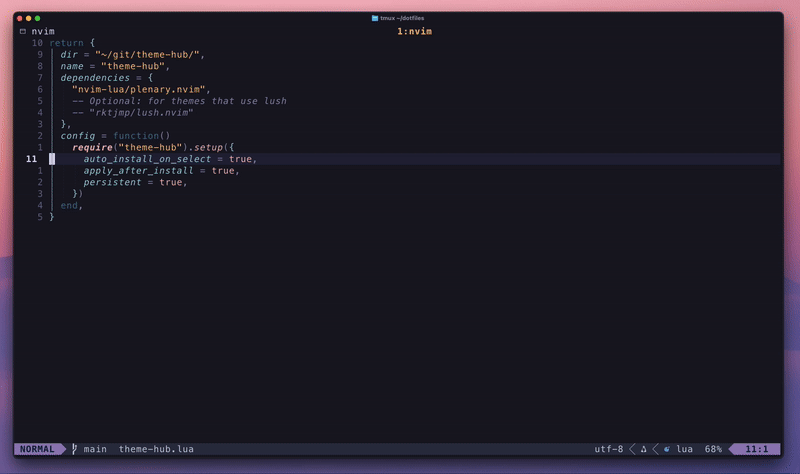Image resolution: width=800 pixels, height=474 pixels.
Task: Click the commented "rktjmp/lush.nvim" line
Action: pos(133,112)
